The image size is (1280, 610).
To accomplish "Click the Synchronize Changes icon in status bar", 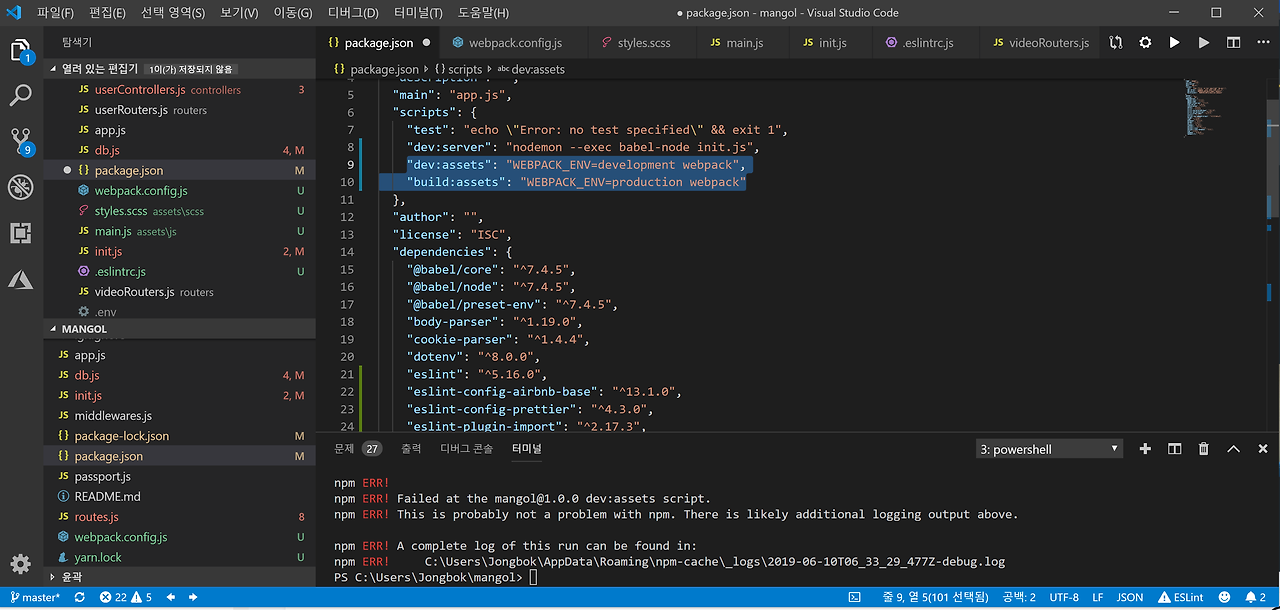I will (79, 598).
